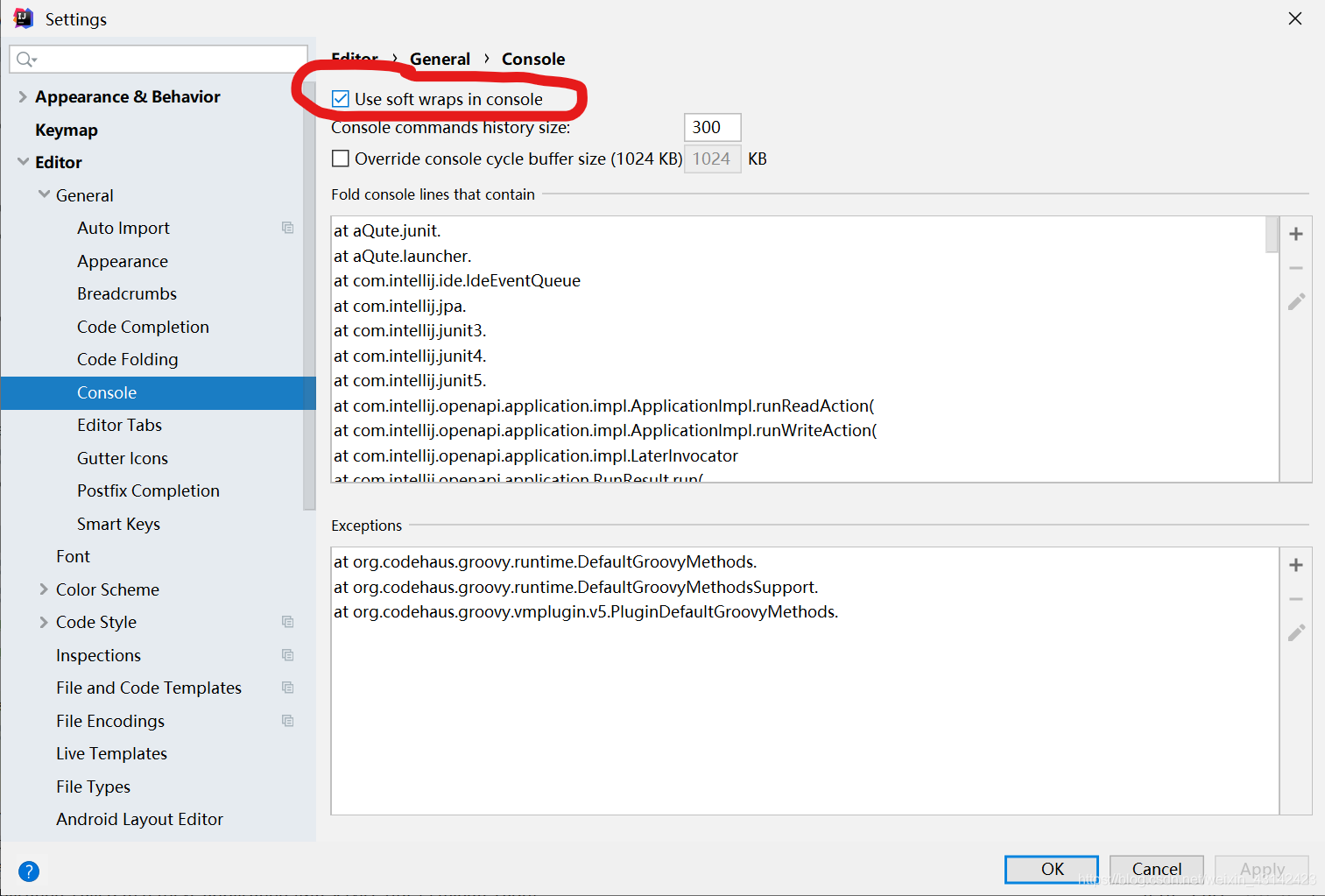Click the add button for fold console lines
Image resolution: width=1325 pixels, height=896 pixels.
point(1296,234)
